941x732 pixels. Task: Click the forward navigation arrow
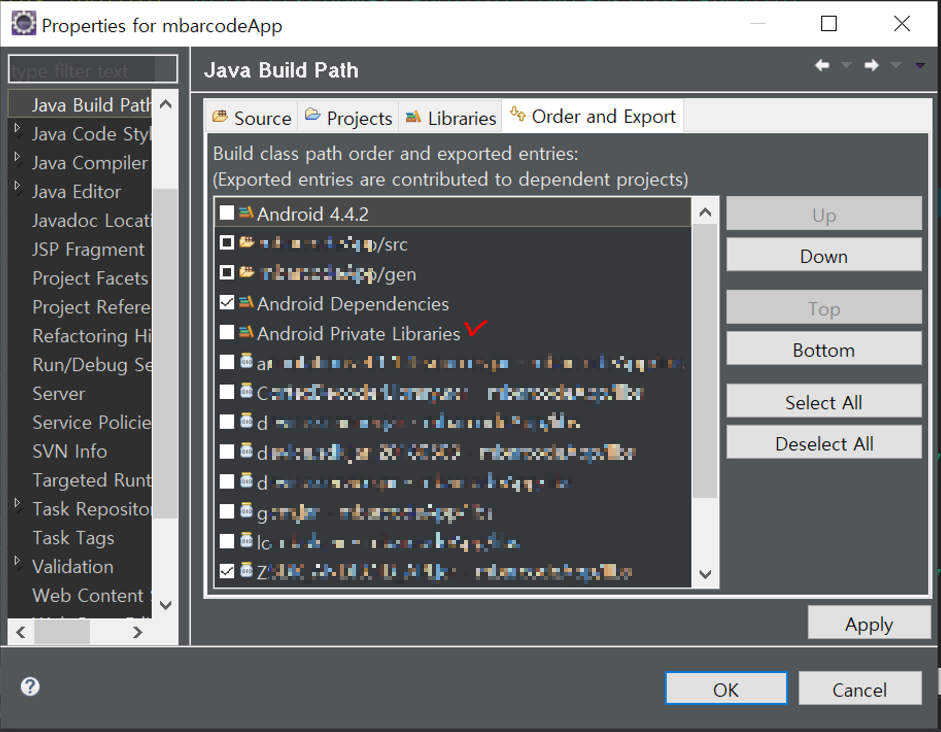point(870,64)
